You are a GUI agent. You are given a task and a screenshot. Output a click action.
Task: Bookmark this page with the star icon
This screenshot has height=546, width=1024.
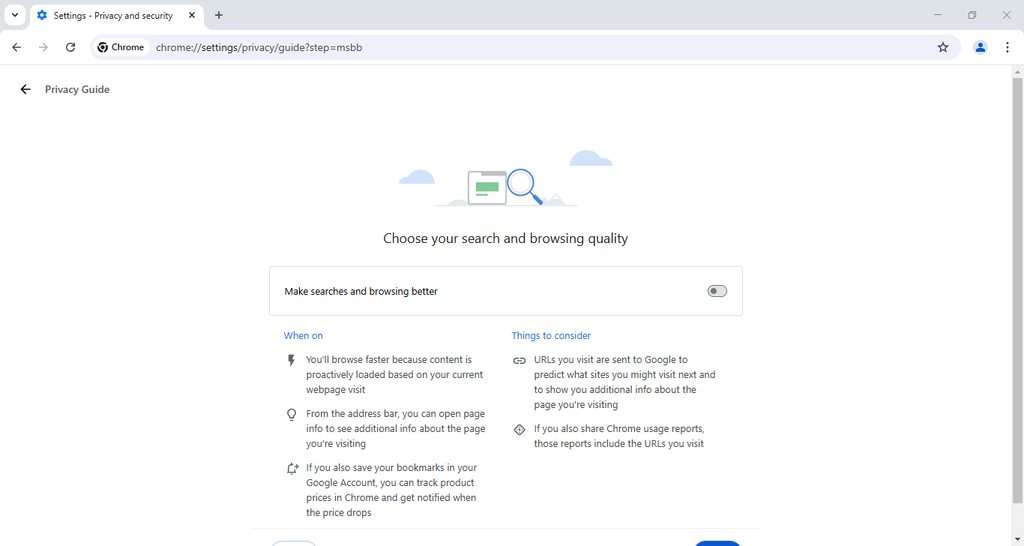[942, 47]
